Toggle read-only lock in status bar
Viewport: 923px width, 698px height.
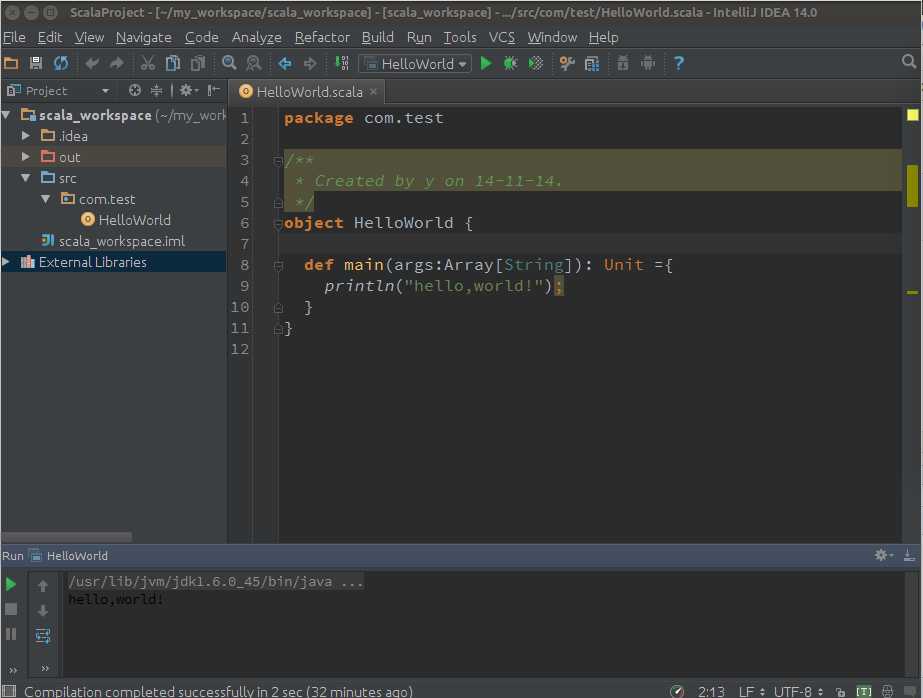[841, 692]
